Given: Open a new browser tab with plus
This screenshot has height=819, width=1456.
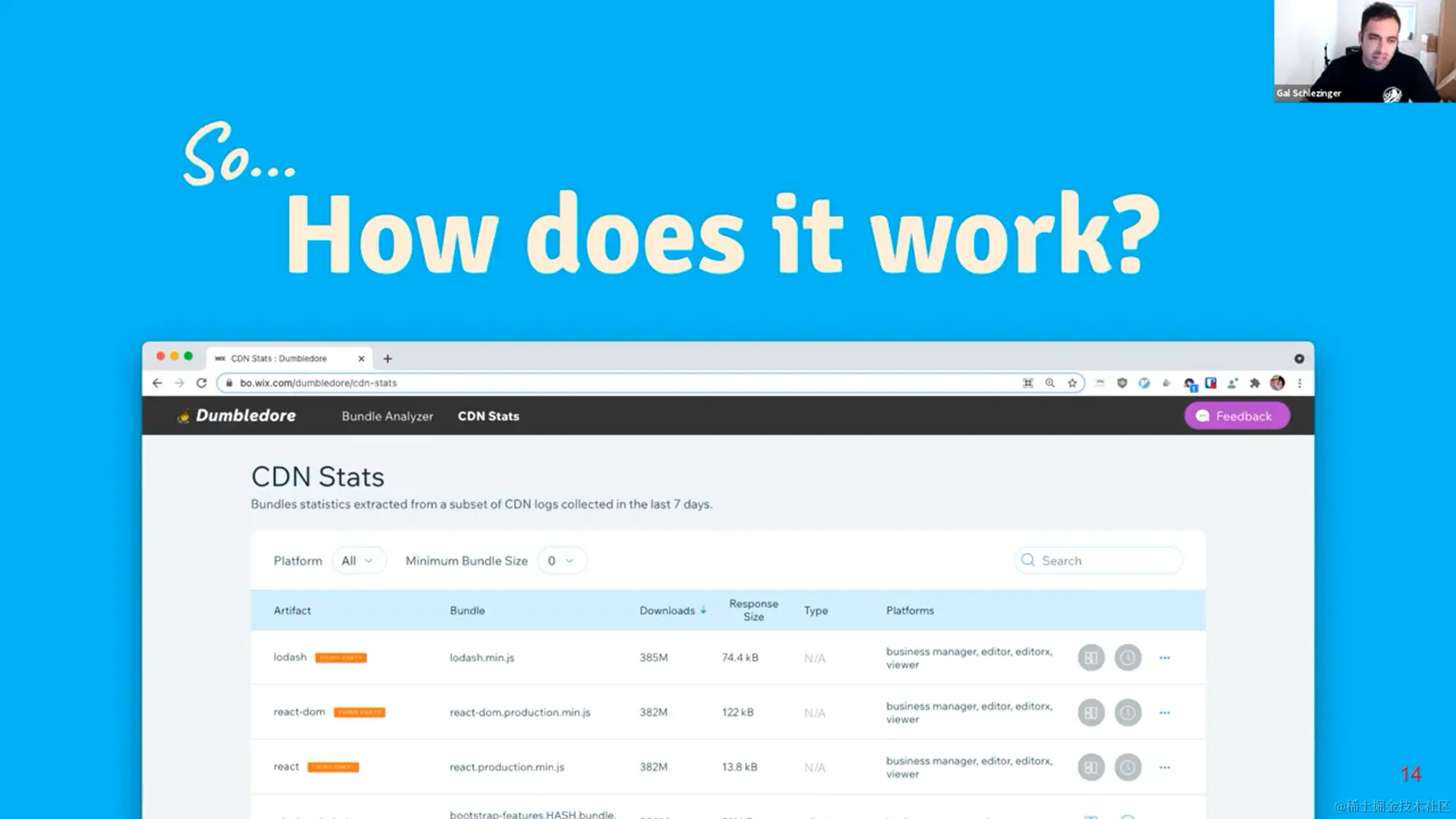Looking at the screenshot, I should (x=387, y=358).
